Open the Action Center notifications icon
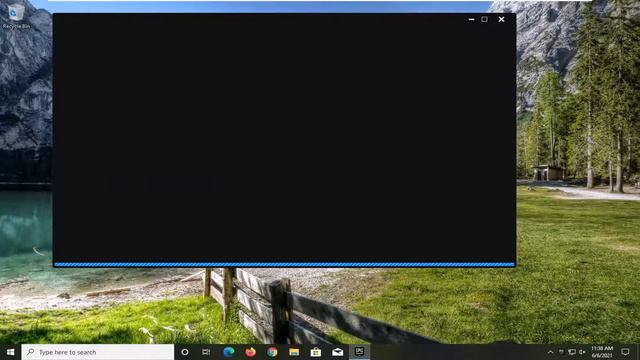Screen dimensions: 640x360 coord(625,352)
